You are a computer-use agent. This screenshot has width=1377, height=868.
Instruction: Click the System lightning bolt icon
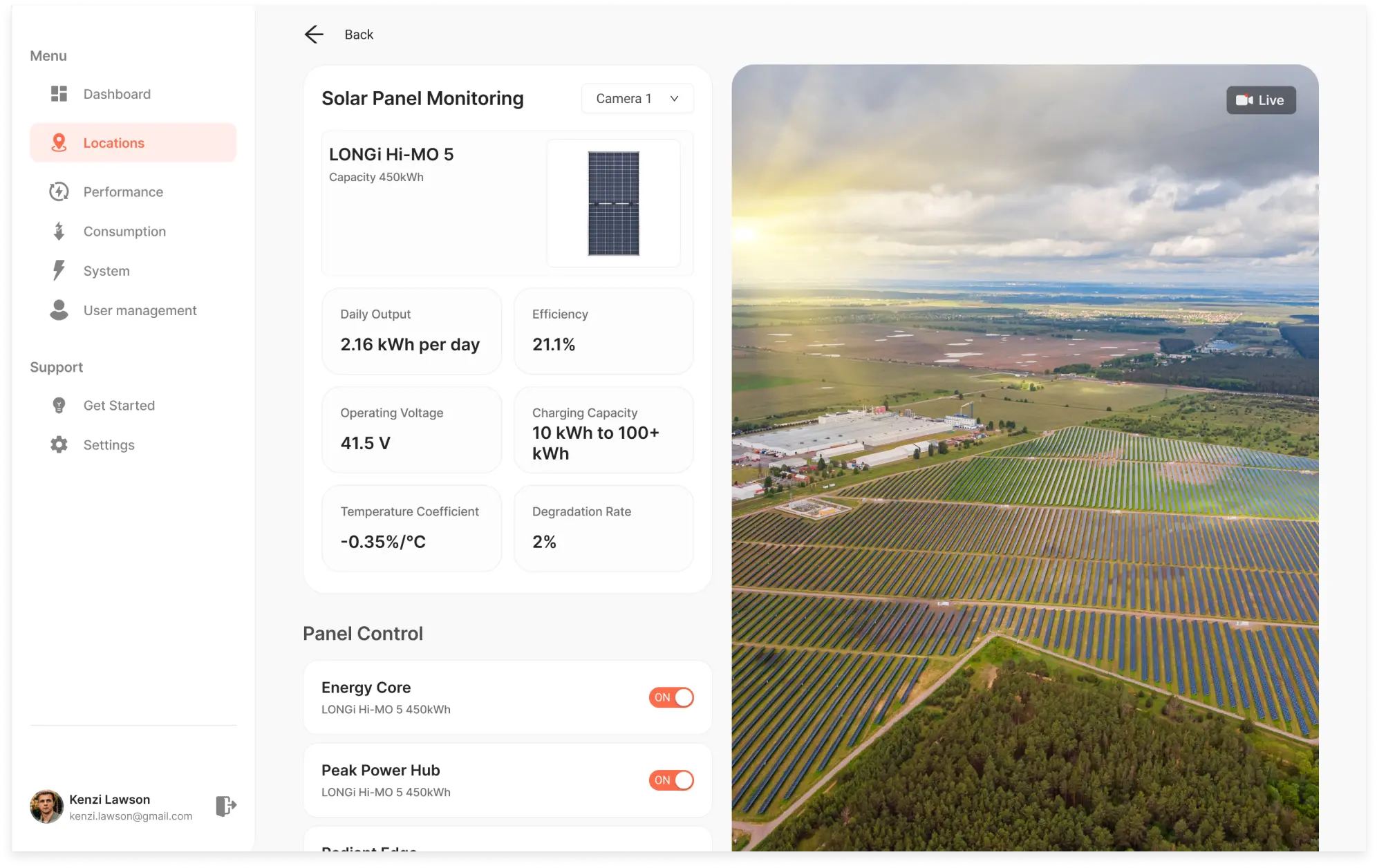tap(59, 270)
